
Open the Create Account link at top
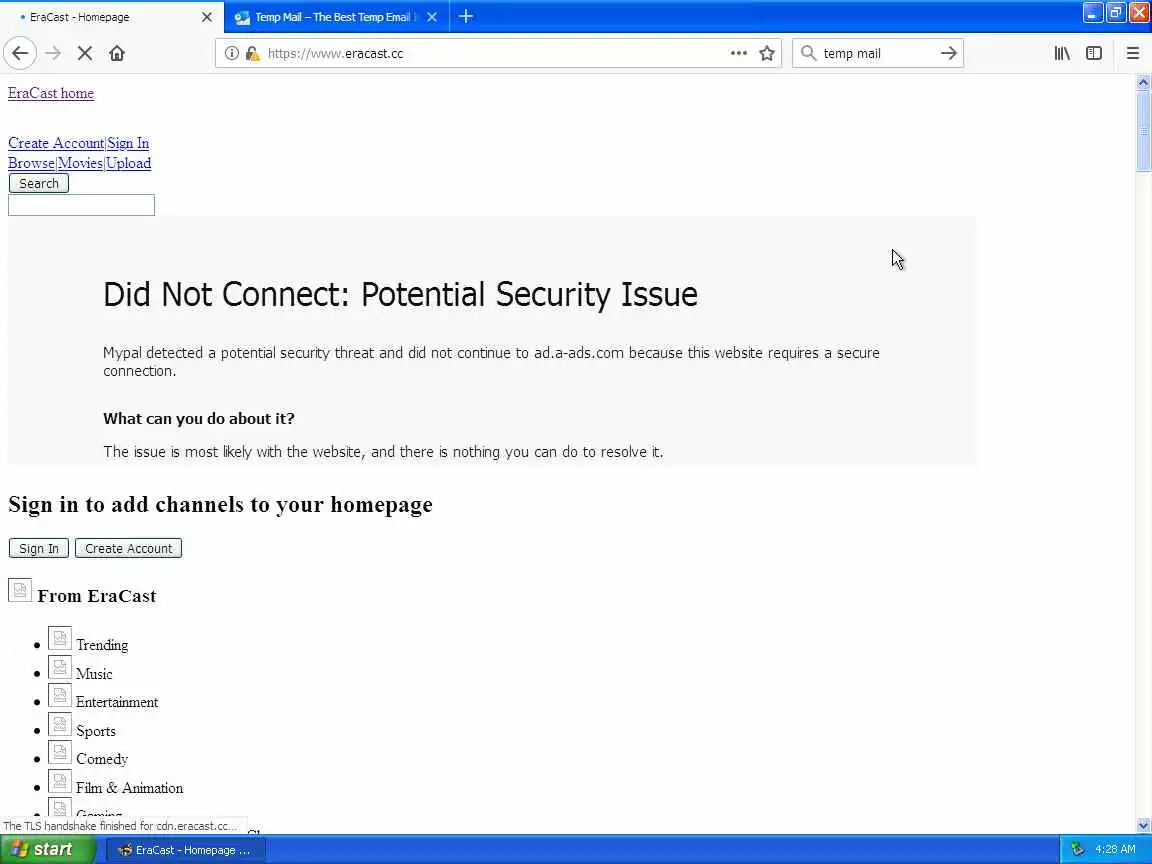tap(56, 143)
